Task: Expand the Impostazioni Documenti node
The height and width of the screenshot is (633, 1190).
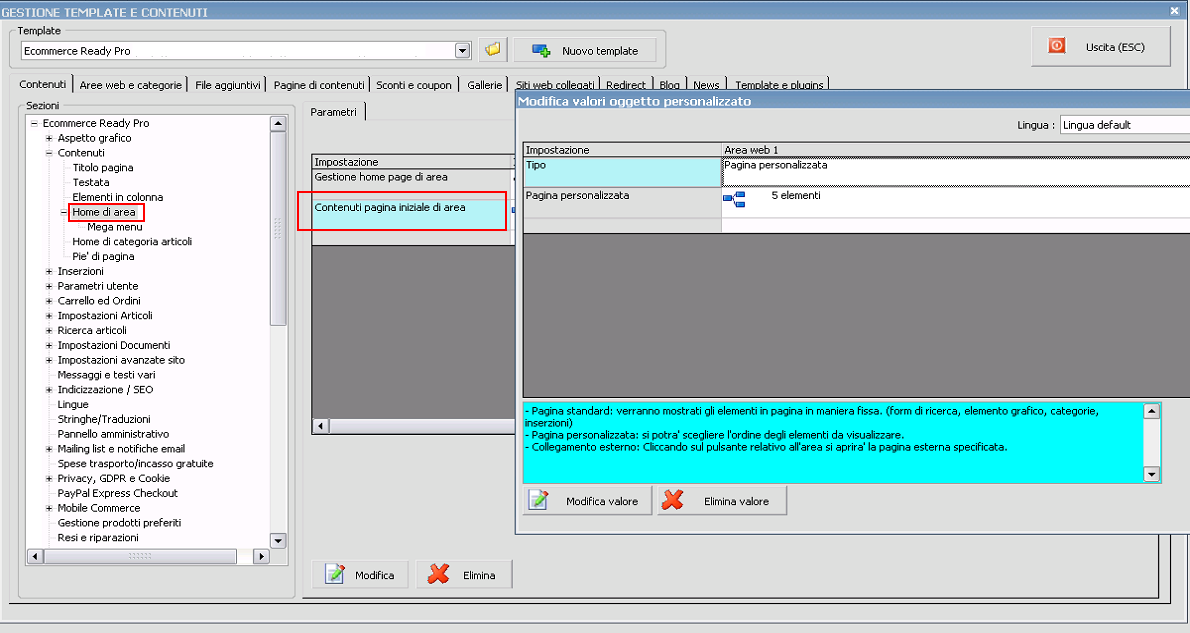Action: [49, 345]
